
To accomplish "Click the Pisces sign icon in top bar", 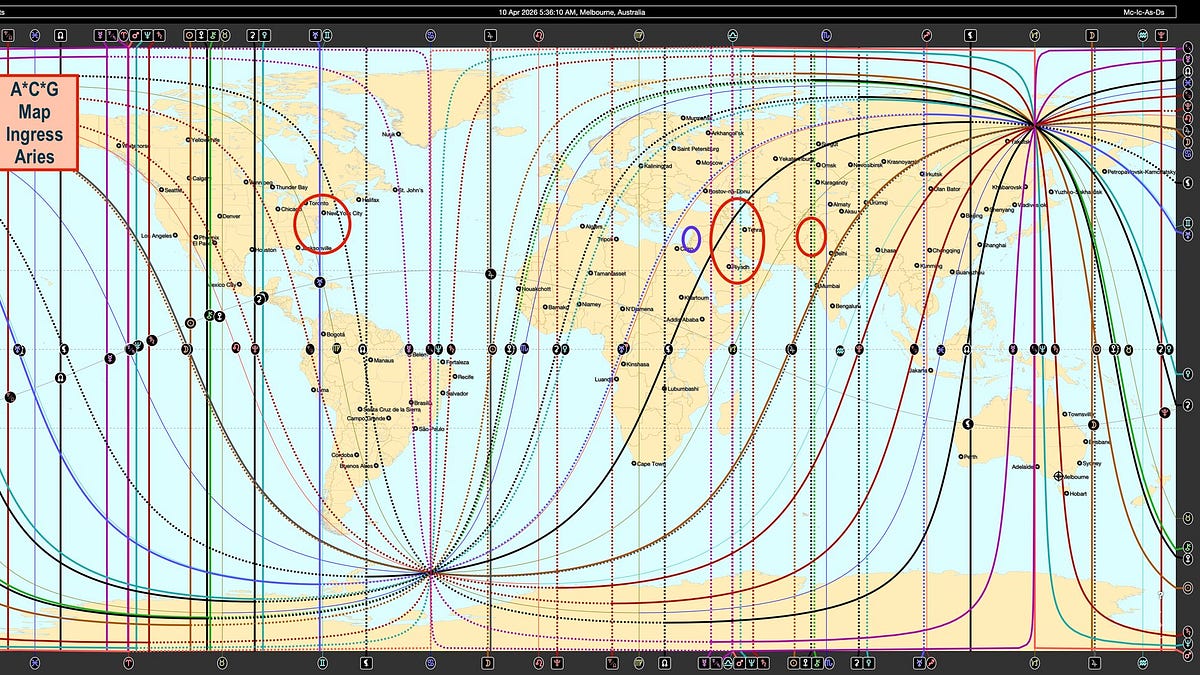I will pyautogui.click(x=34, y=34).
